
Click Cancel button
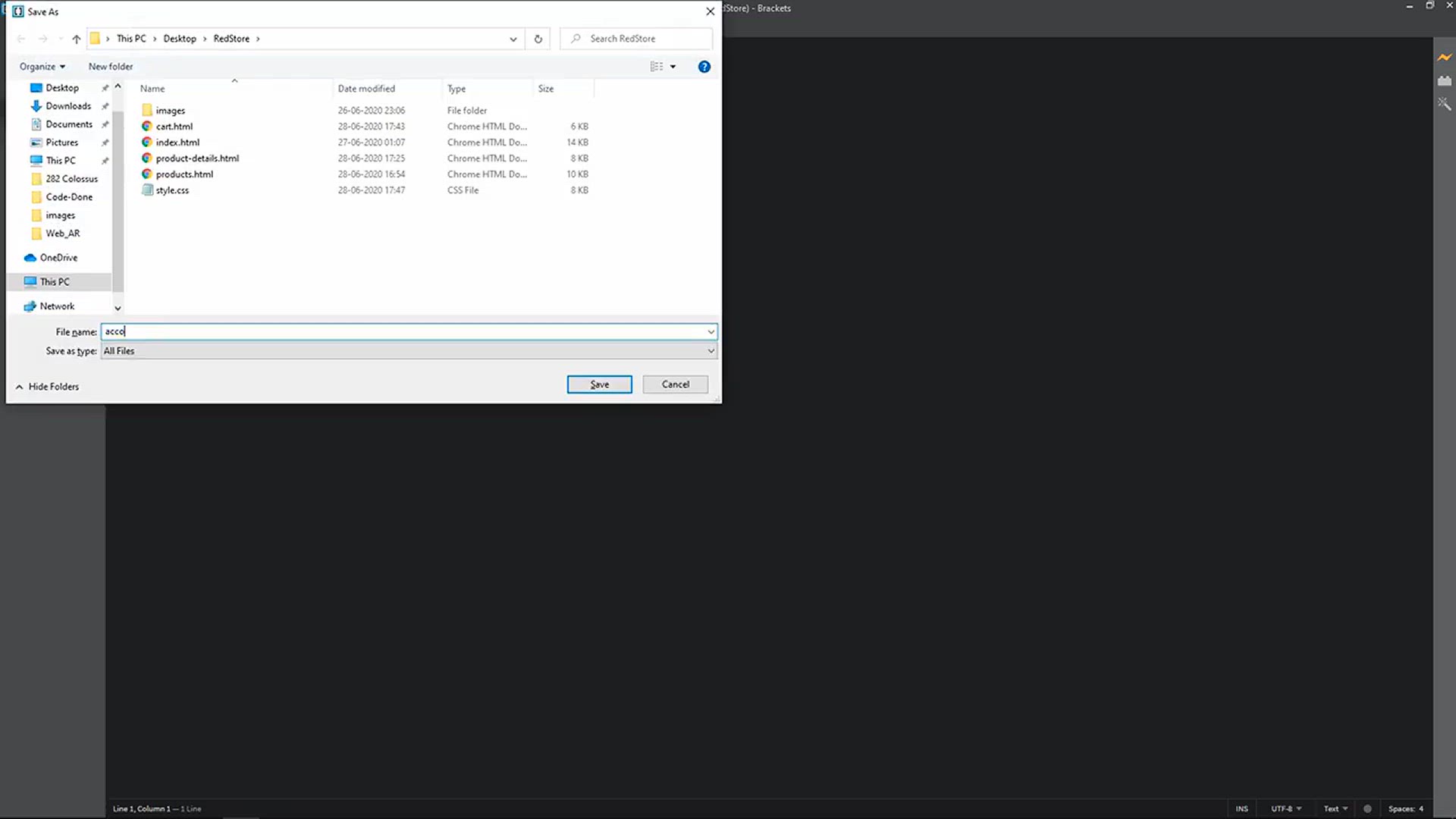(x=675, y=384)
